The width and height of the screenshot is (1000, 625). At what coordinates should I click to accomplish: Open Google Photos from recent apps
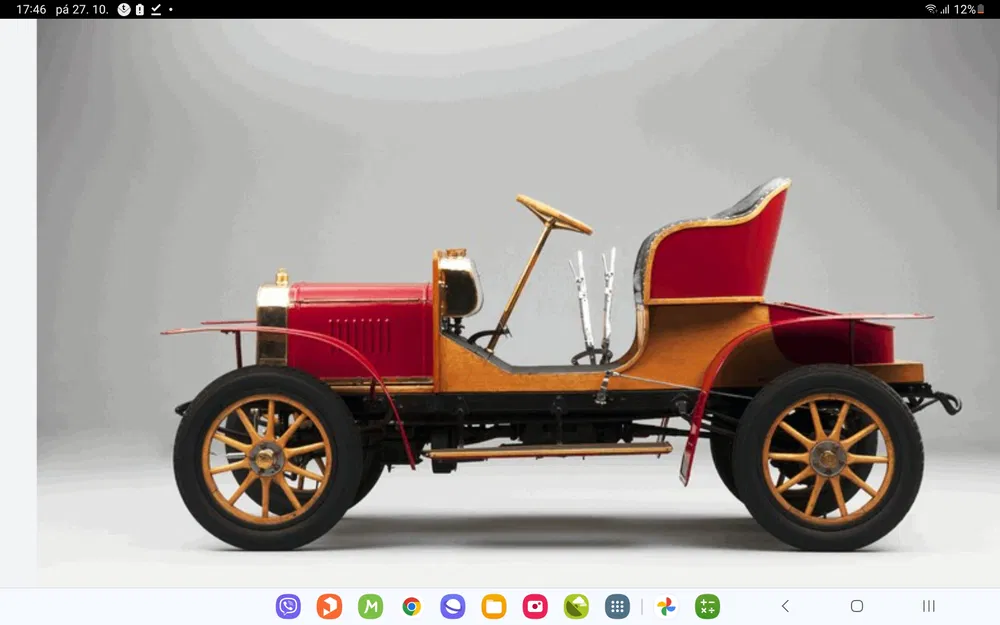tap(666, 606)
